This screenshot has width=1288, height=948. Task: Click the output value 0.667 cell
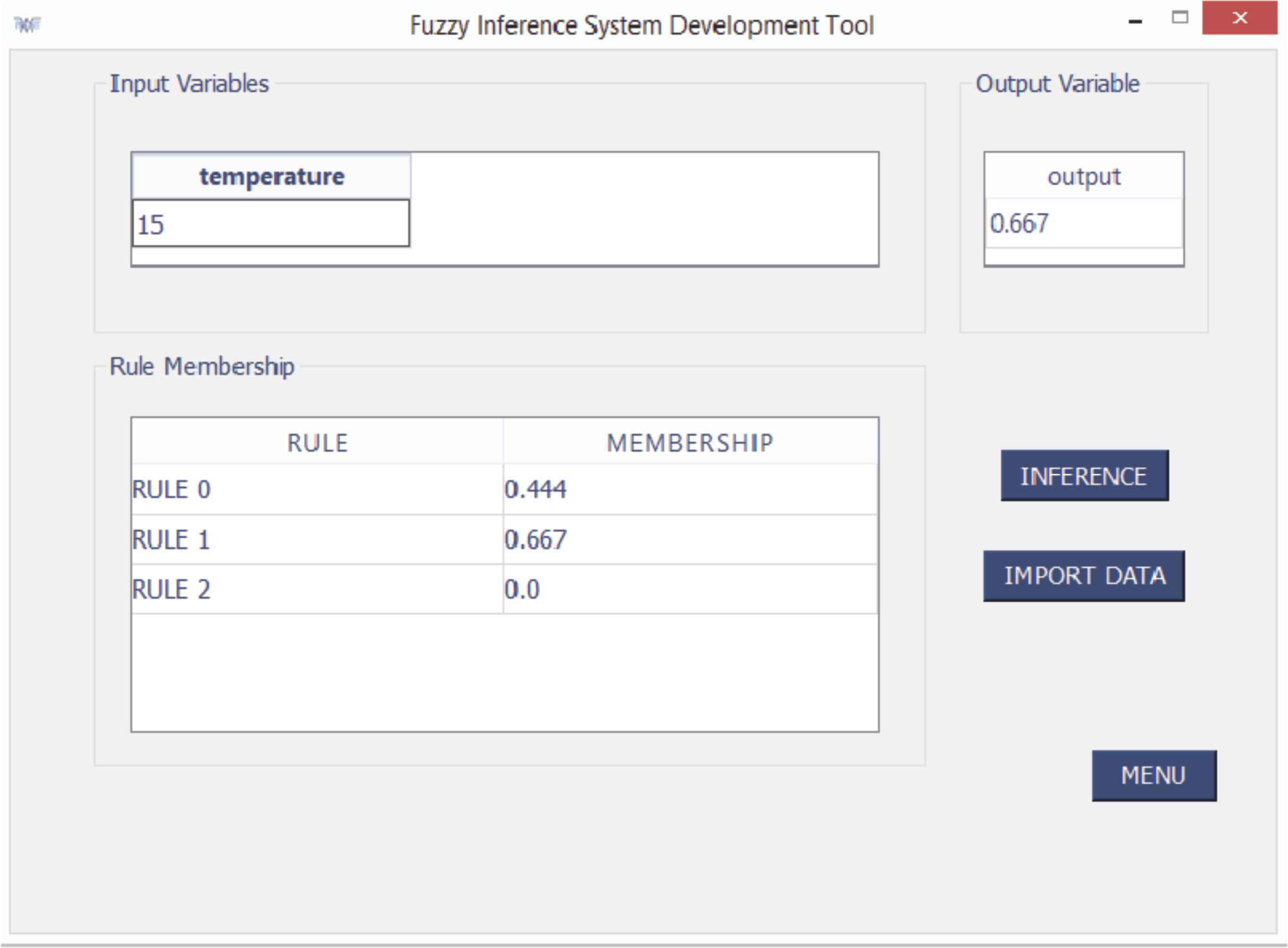point(1083,223)
